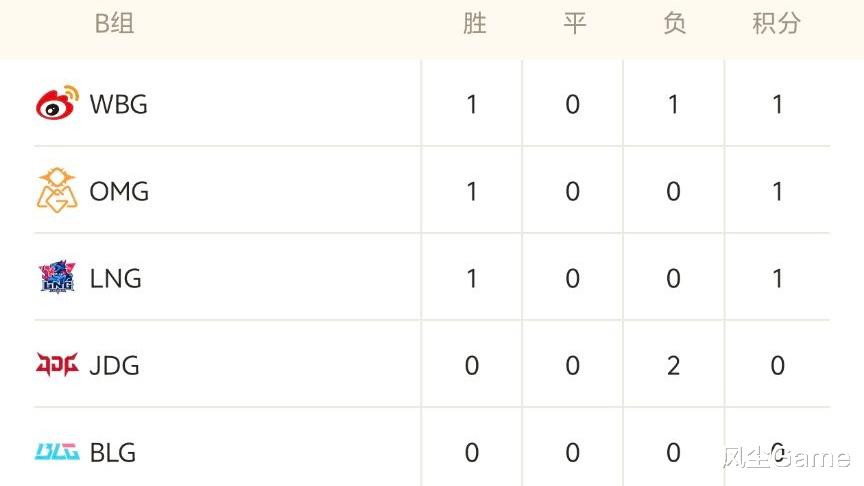Click the LNG team logo
Screen dimensions: 864x486
coord(57,278)
